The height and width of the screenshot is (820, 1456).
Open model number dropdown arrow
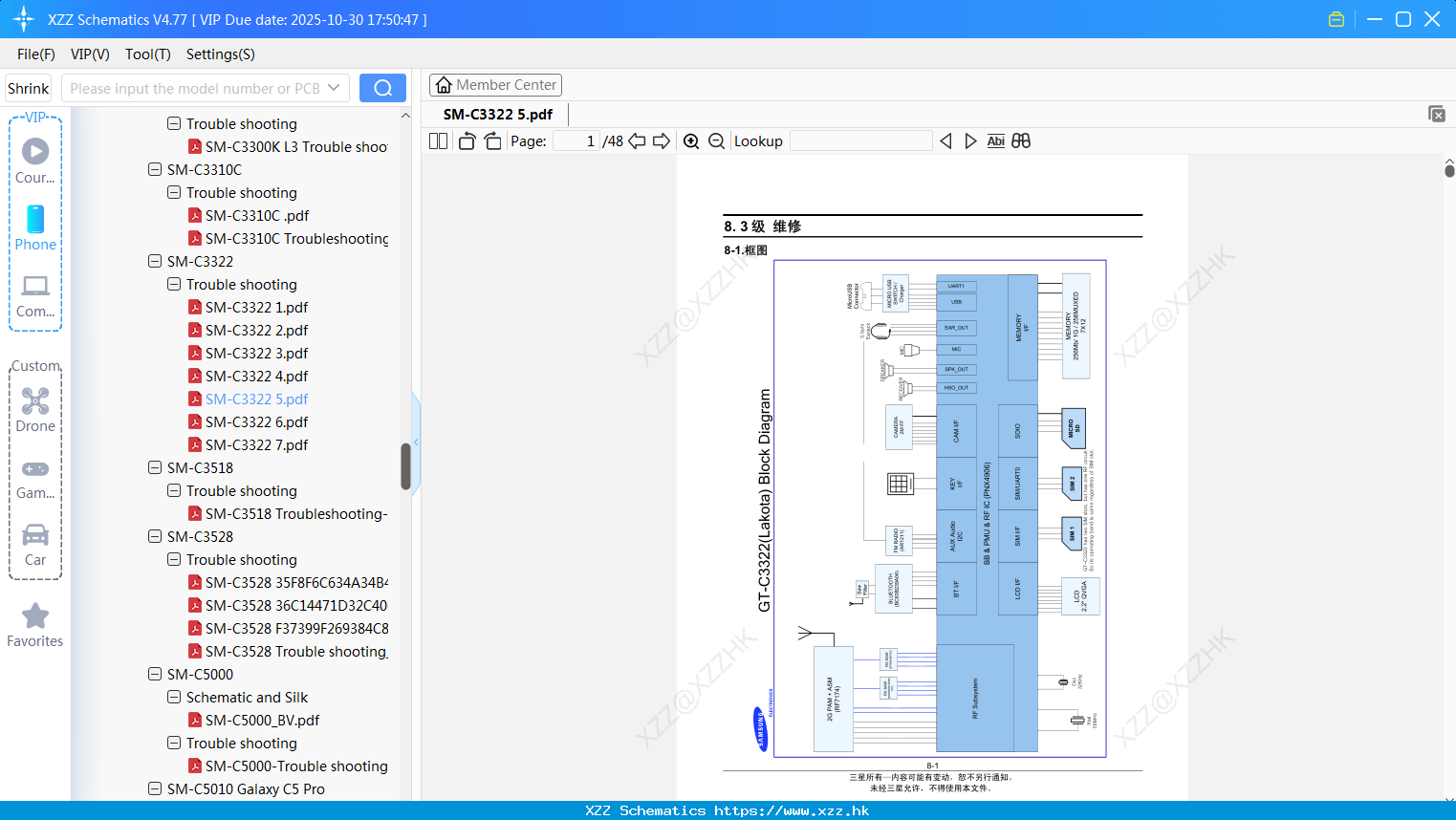[x=334, y=88]
